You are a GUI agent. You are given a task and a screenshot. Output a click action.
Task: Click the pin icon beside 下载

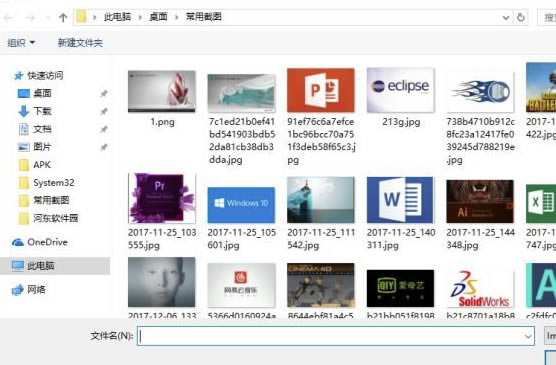(104, 111)
